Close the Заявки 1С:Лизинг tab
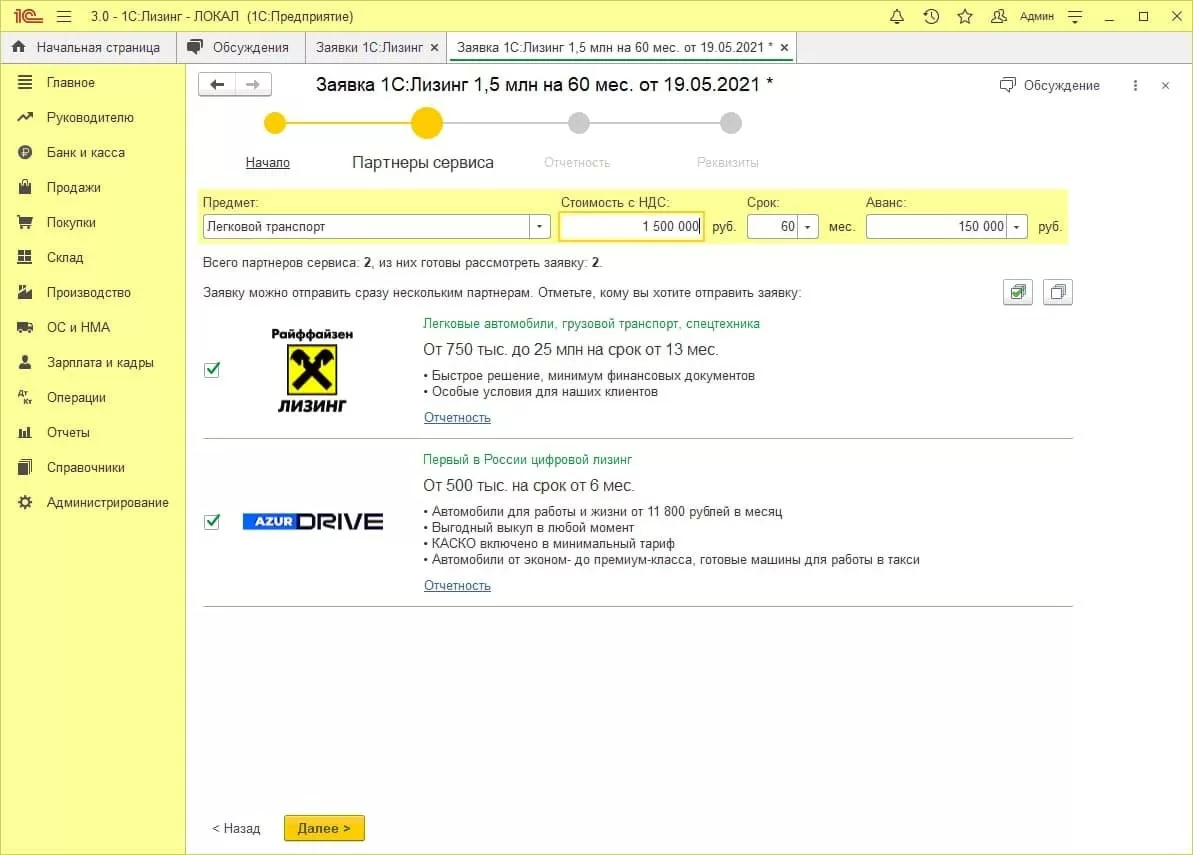This screenshot has height=855, width=1193. 434,47
